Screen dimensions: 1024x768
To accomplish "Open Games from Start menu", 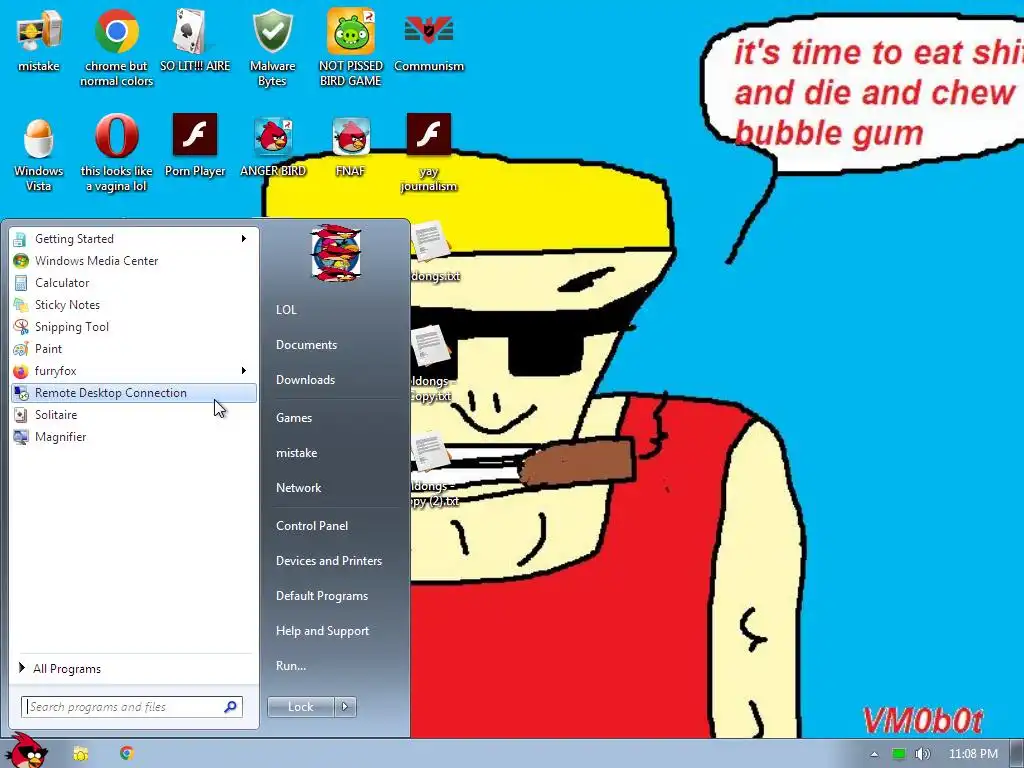I will click(294, 417).
